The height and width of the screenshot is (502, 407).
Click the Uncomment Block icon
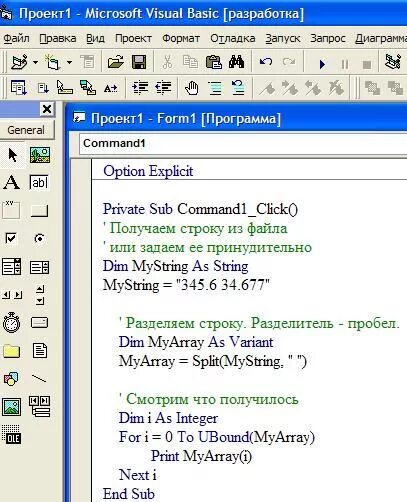[238, 88]
